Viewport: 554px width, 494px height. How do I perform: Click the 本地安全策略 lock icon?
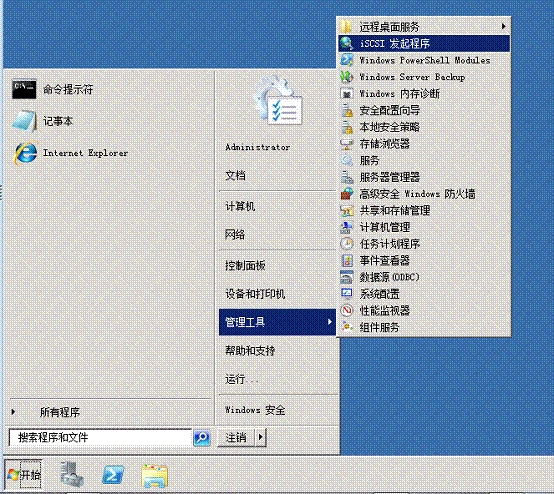[x=347, y=127]
